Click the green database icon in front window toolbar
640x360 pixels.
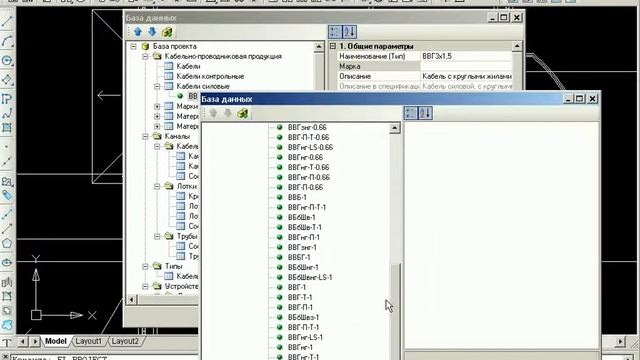pos(243,113)
